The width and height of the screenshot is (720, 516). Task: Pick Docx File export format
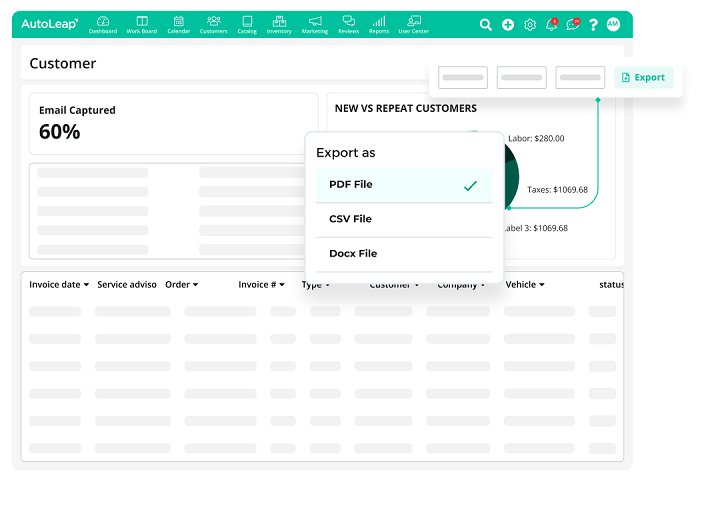[404, 254]
